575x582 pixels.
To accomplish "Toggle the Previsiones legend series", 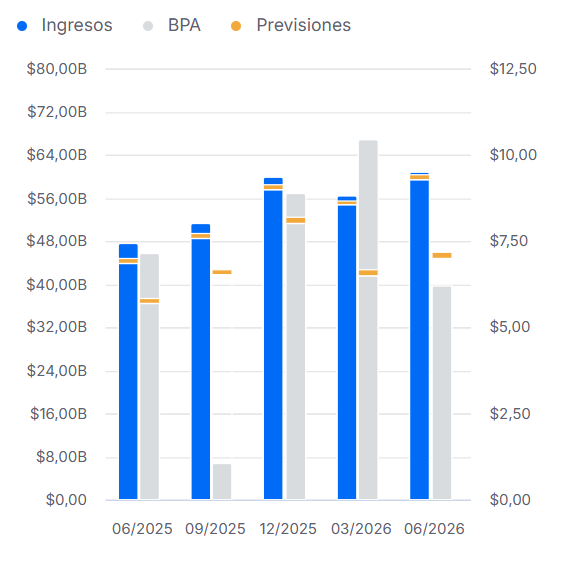I will pos(291,26).
